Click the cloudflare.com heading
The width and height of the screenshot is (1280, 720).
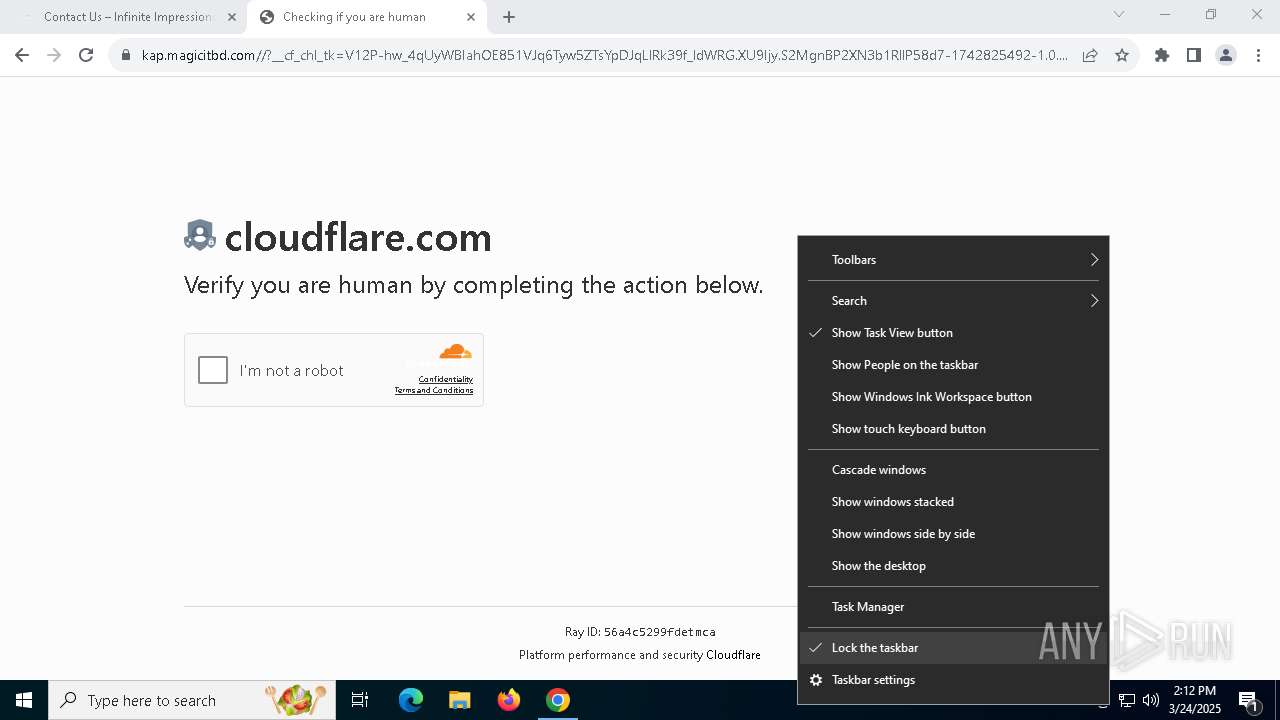[358, 238]
